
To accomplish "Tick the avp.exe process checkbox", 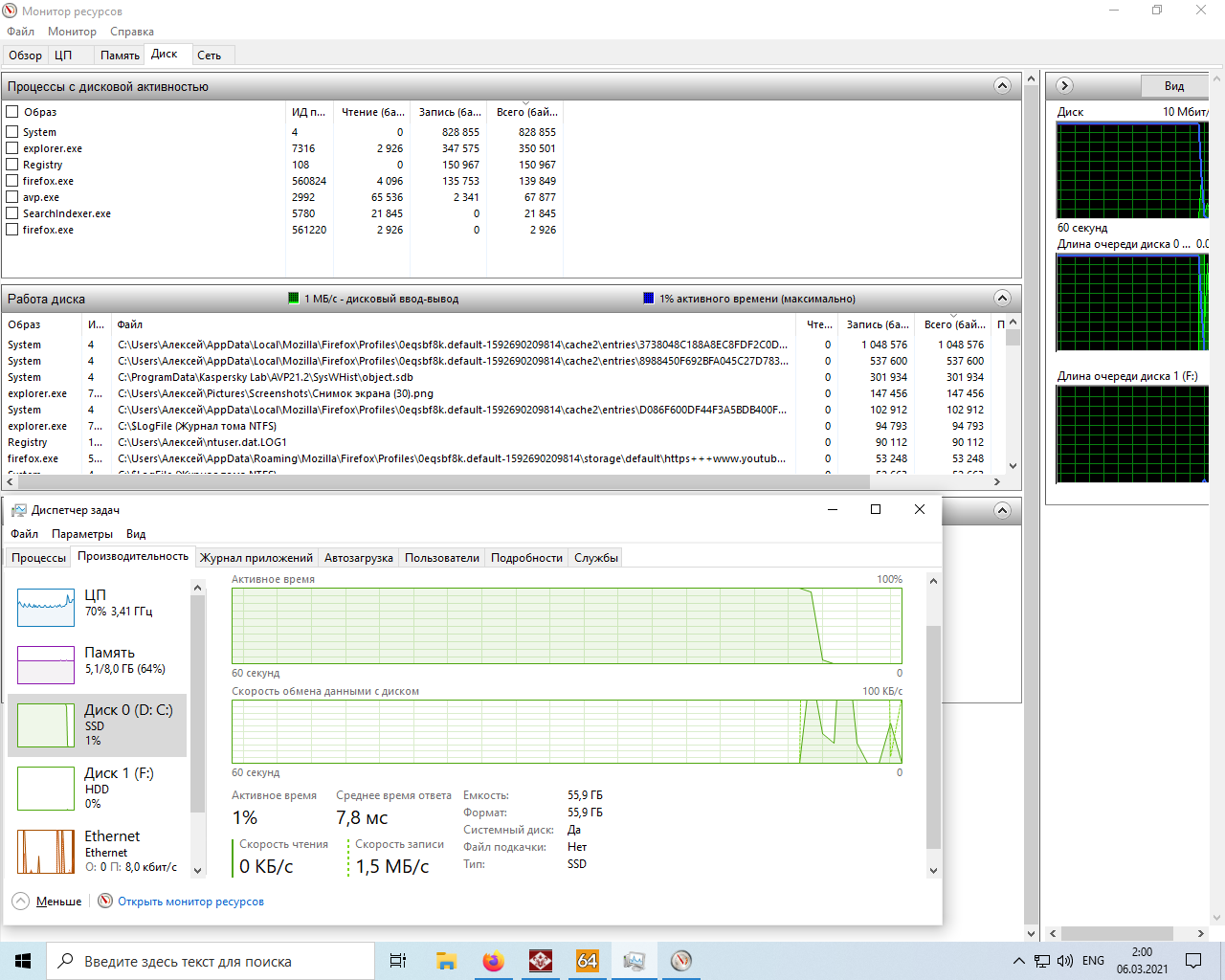I will 12,197.
